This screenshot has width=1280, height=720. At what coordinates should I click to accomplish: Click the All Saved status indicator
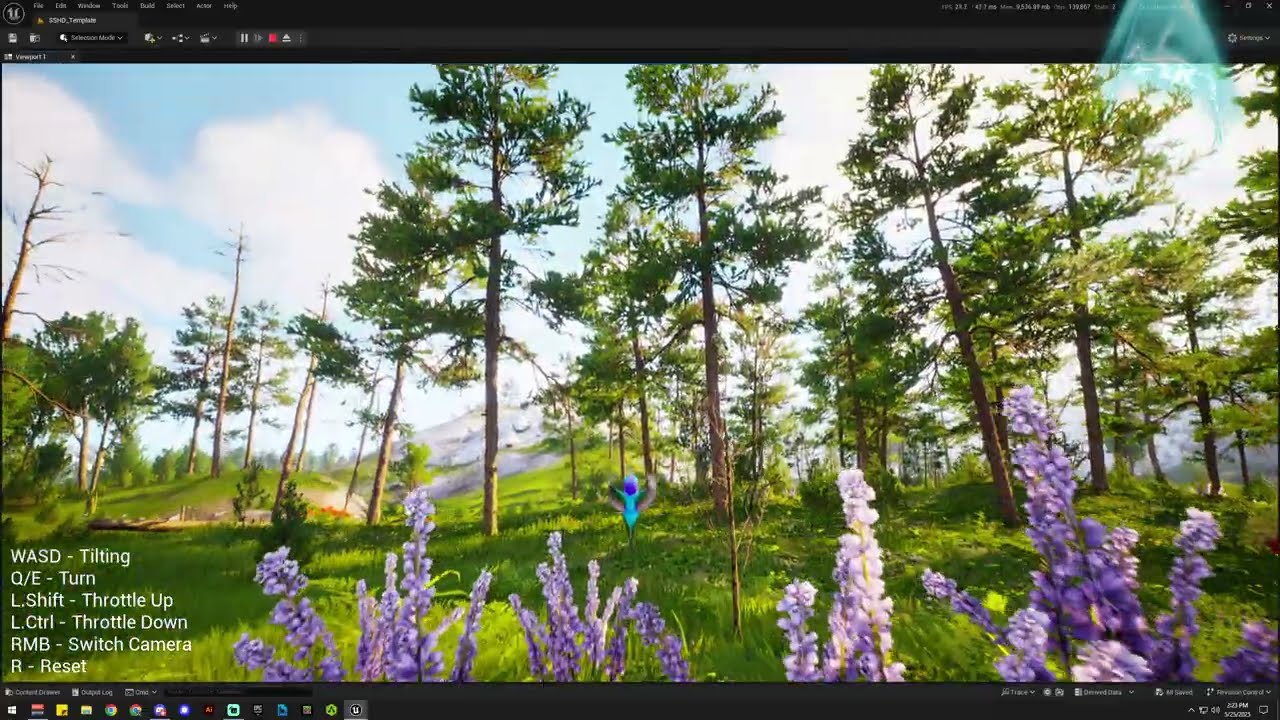1174,692
